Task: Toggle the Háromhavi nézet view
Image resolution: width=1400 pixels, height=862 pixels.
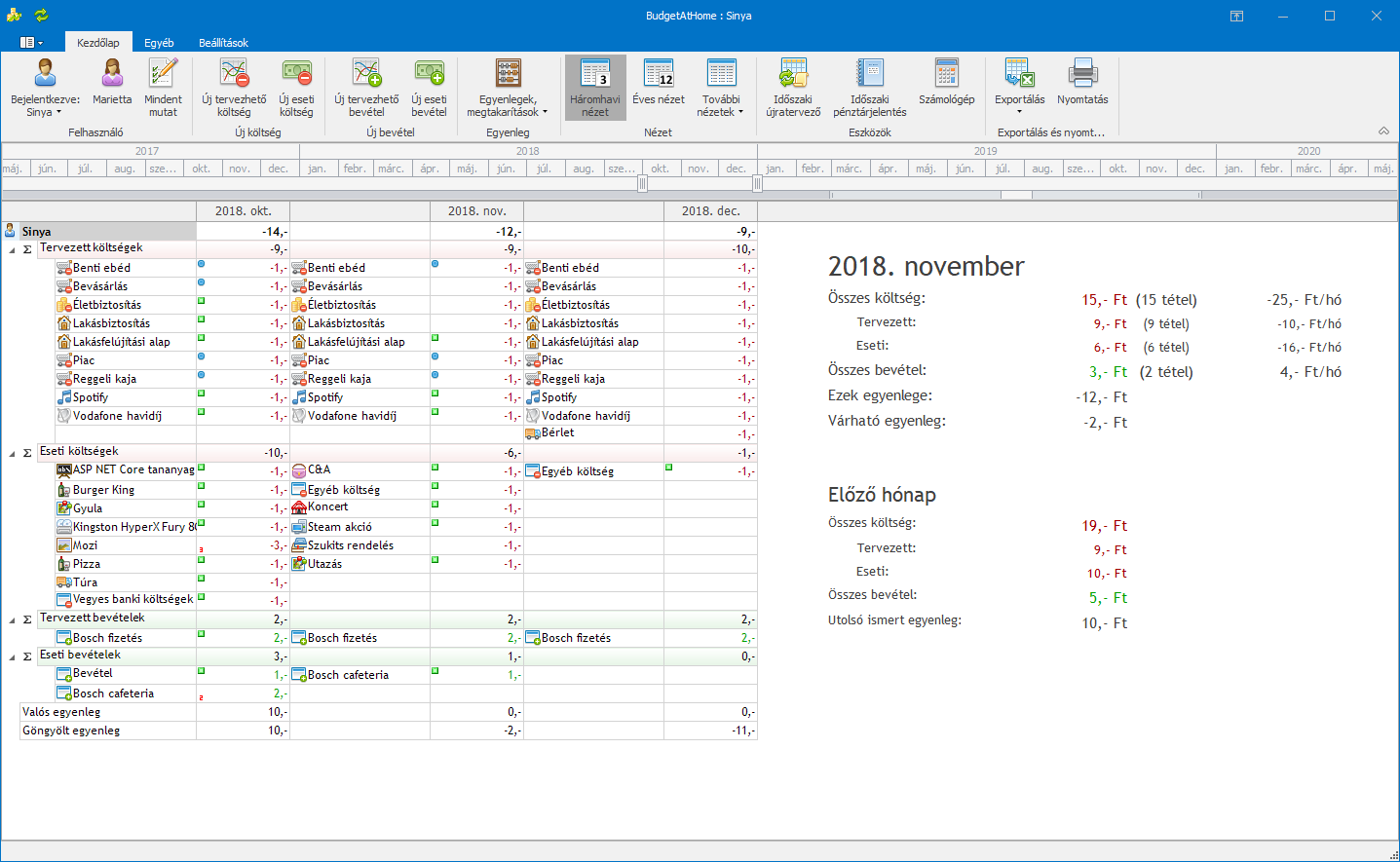Action: 594,75
